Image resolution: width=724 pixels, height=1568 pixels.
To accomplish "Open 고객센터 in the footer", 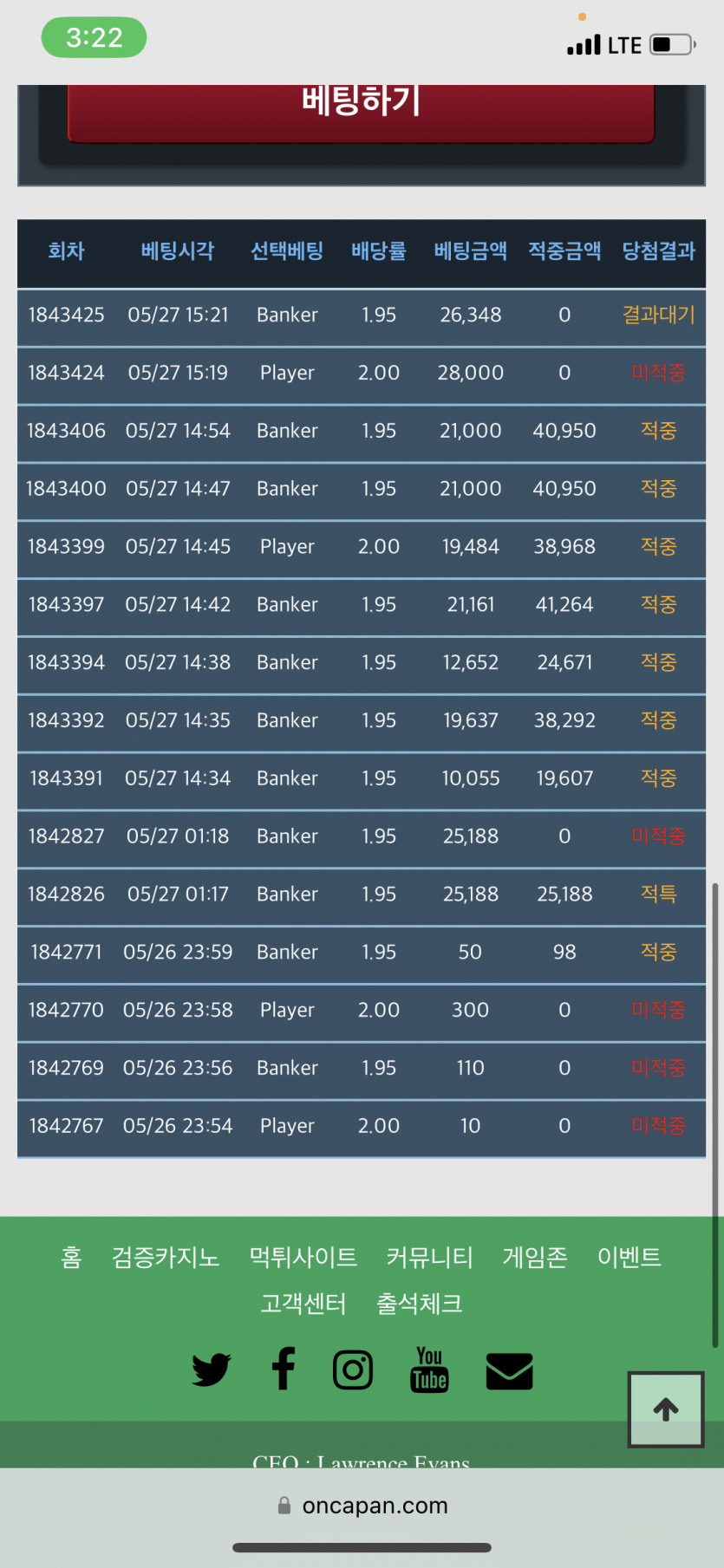I will pyautogui.click(x=303, y=1304).
